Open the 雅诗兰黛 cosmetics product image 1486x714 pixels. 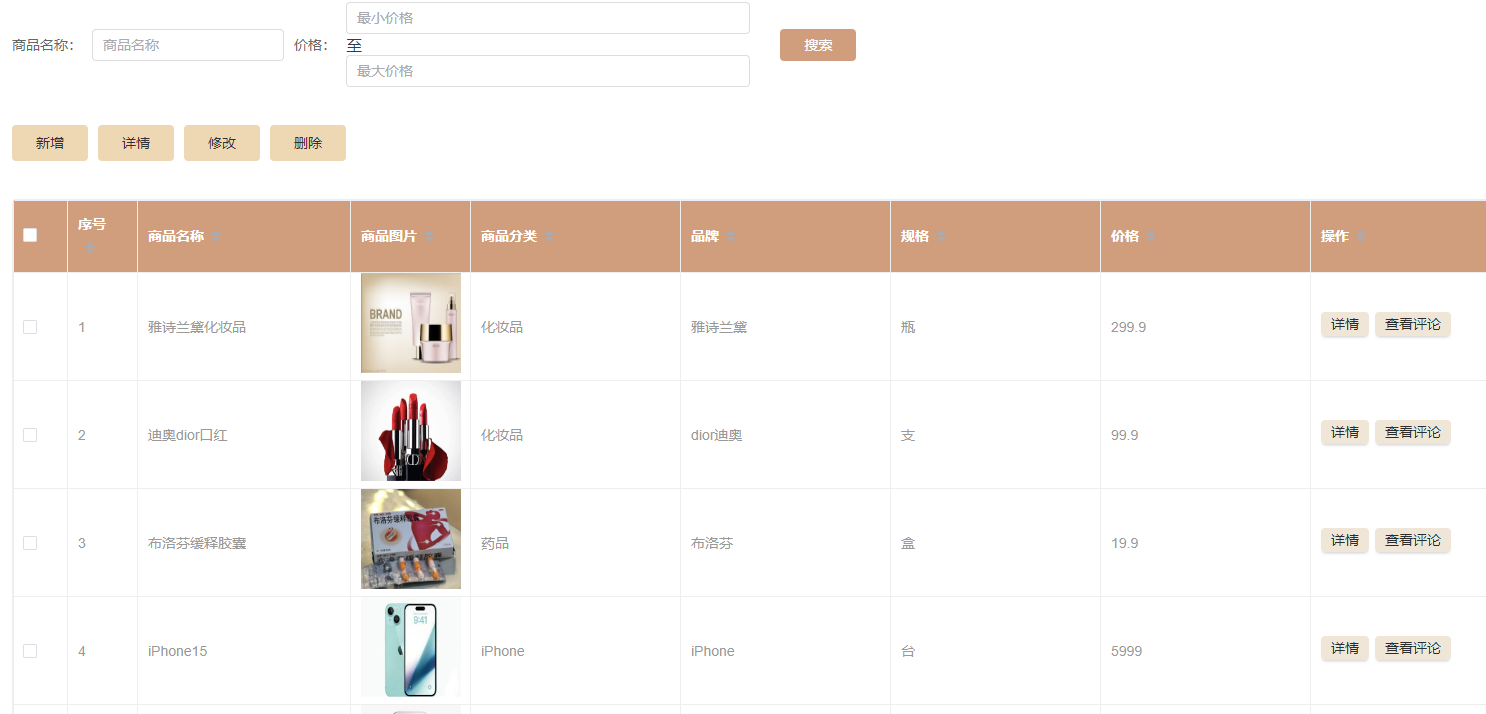(x=411, y=323)
